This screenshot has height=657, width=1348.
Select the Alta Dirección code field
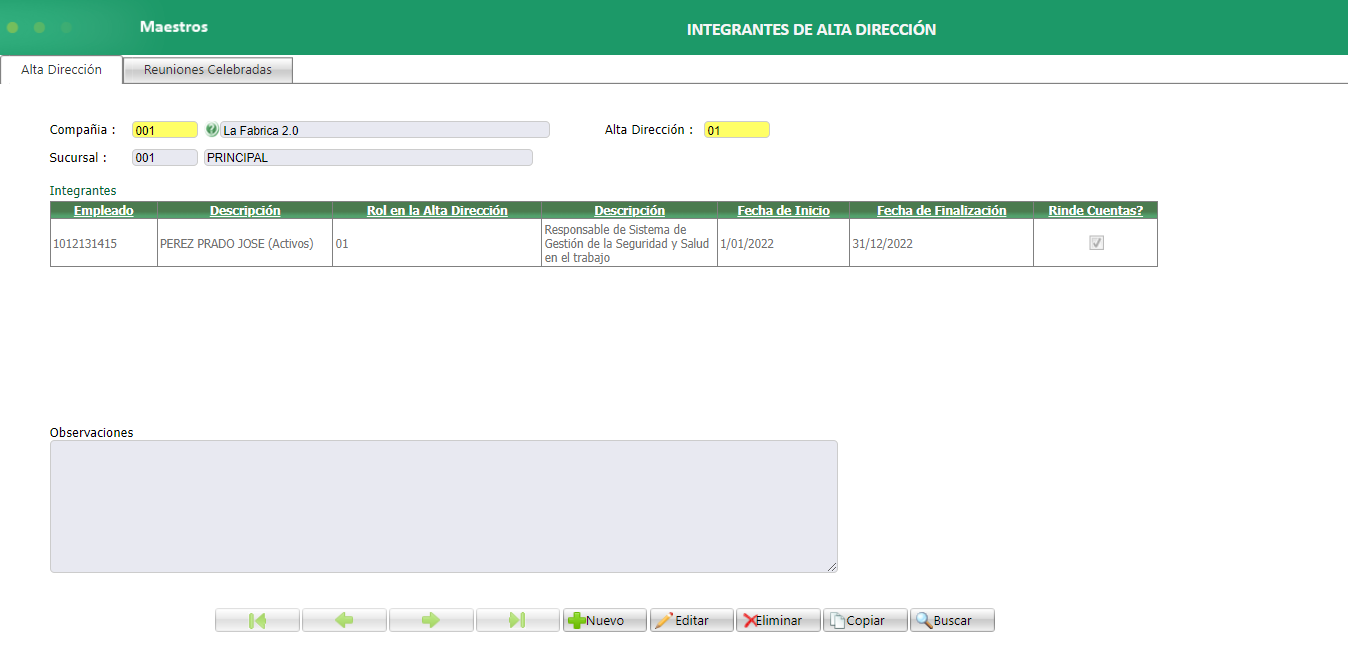coord(736,129)
